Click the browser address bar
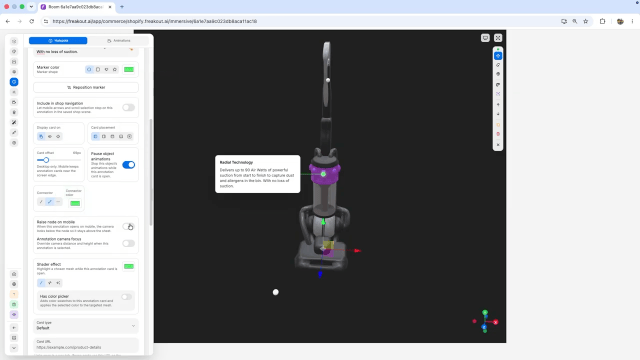640x360 pixels. 302,21
